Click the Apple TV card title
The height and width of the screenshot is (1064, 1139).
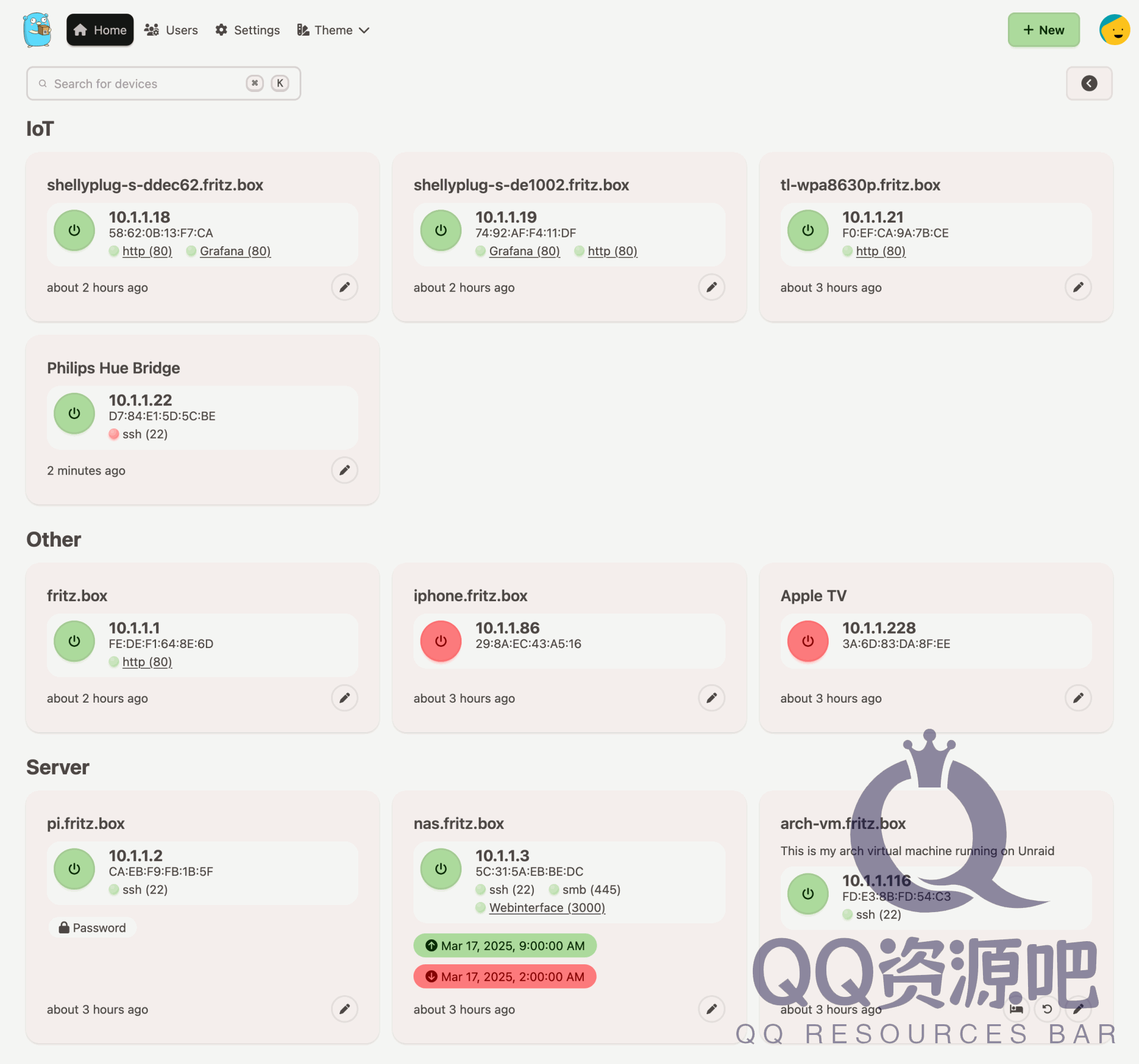pyautogui.click(x=813, y=596)
